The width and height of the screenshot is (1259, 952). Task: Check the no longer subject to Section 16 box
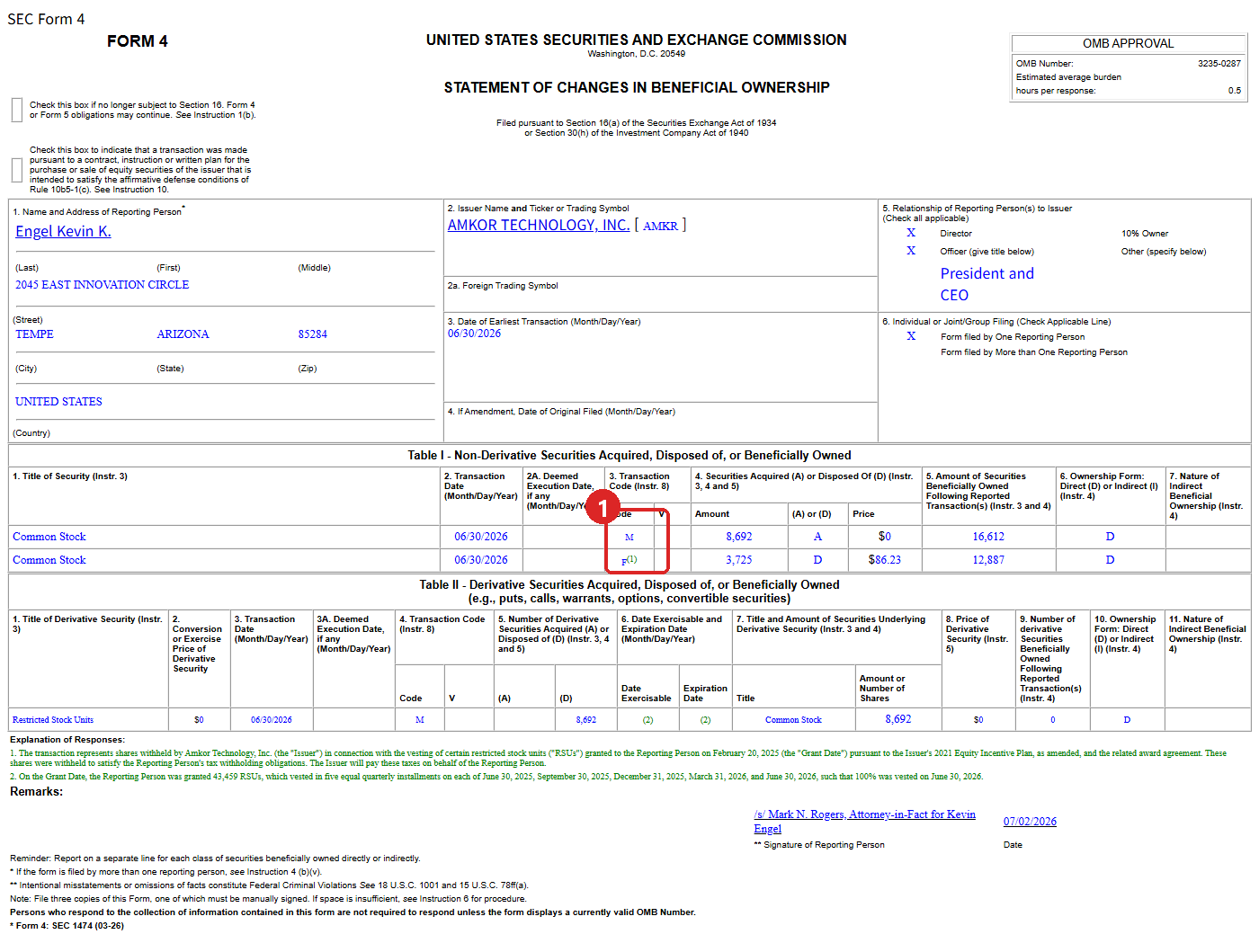pyautogui.click(x=17, y=110)
